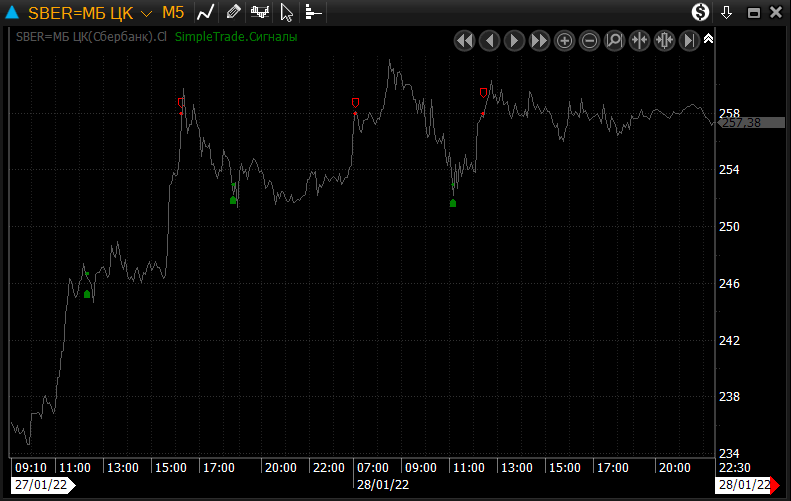The width and height of the screenshot is (791, 501).
Task: Expand the chart horizontally
Action: click(x=664, y=41)
